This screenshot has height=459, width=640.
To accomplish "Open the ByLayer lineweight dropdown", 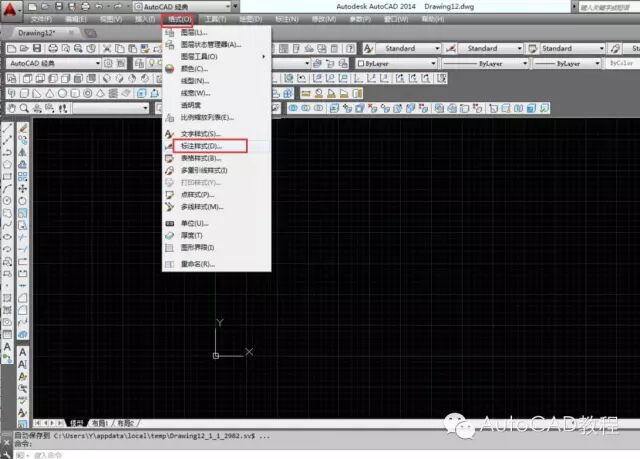I will (x=567, y=64).
